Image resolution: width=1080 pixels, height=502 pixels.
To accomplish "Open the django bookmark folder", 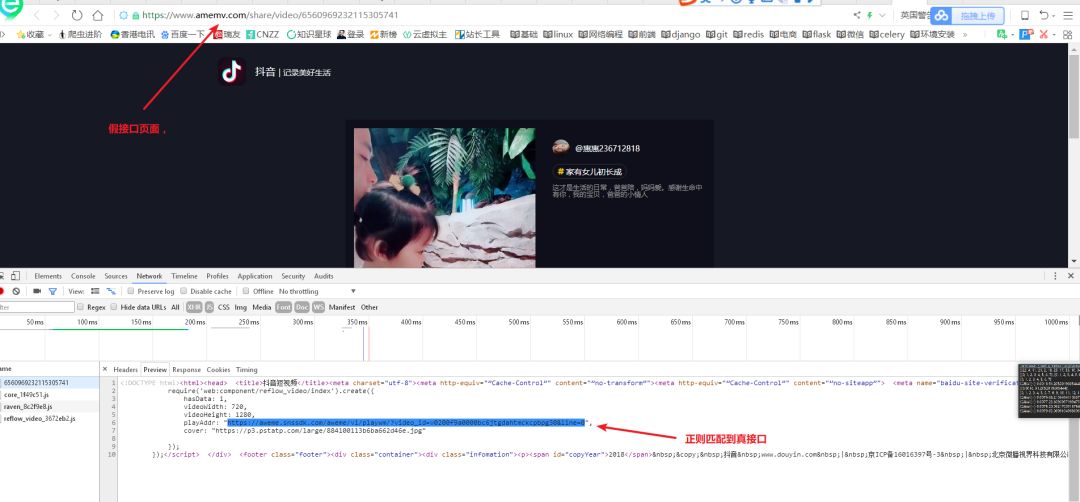I will pyautogui.click(x=681, y=34).
